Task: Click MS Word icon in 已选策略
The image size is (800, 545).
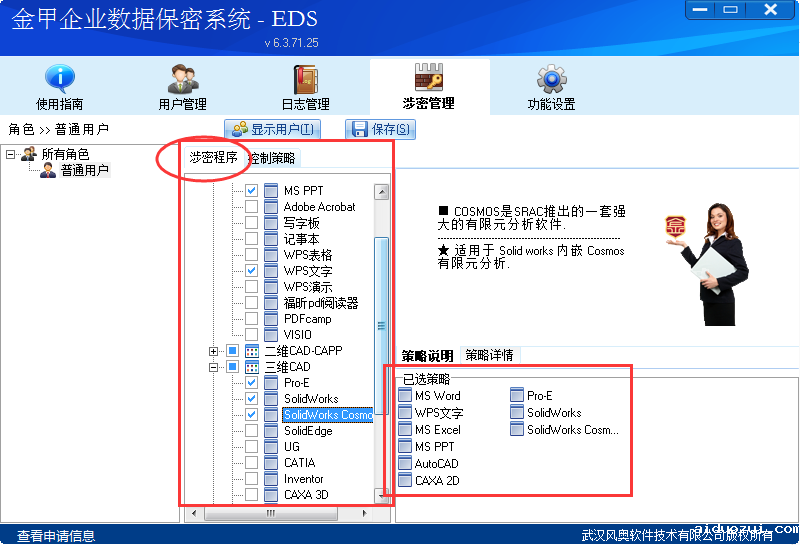Action: point(405,395)
